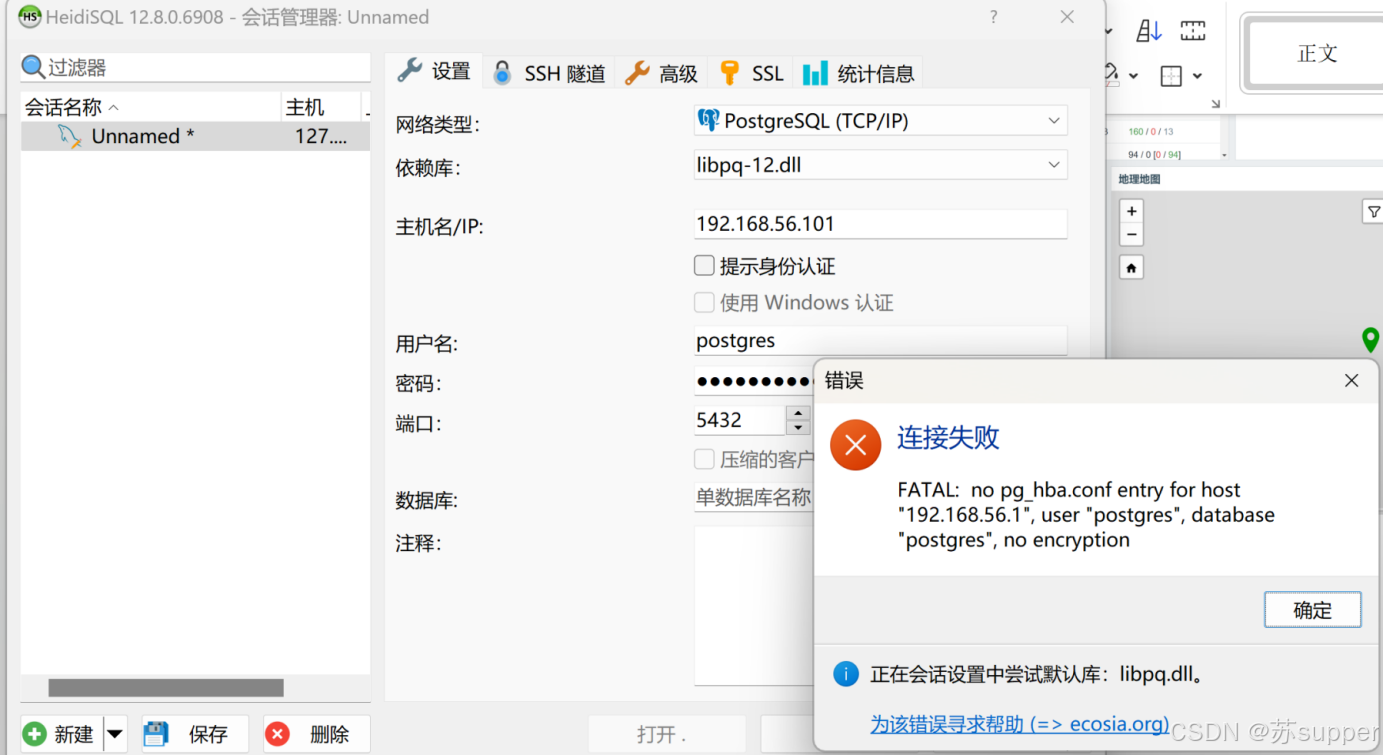Click the 连接失败 heading in error dialog
The height and width of the screenshot is (755, 1383).
[948, 437]
